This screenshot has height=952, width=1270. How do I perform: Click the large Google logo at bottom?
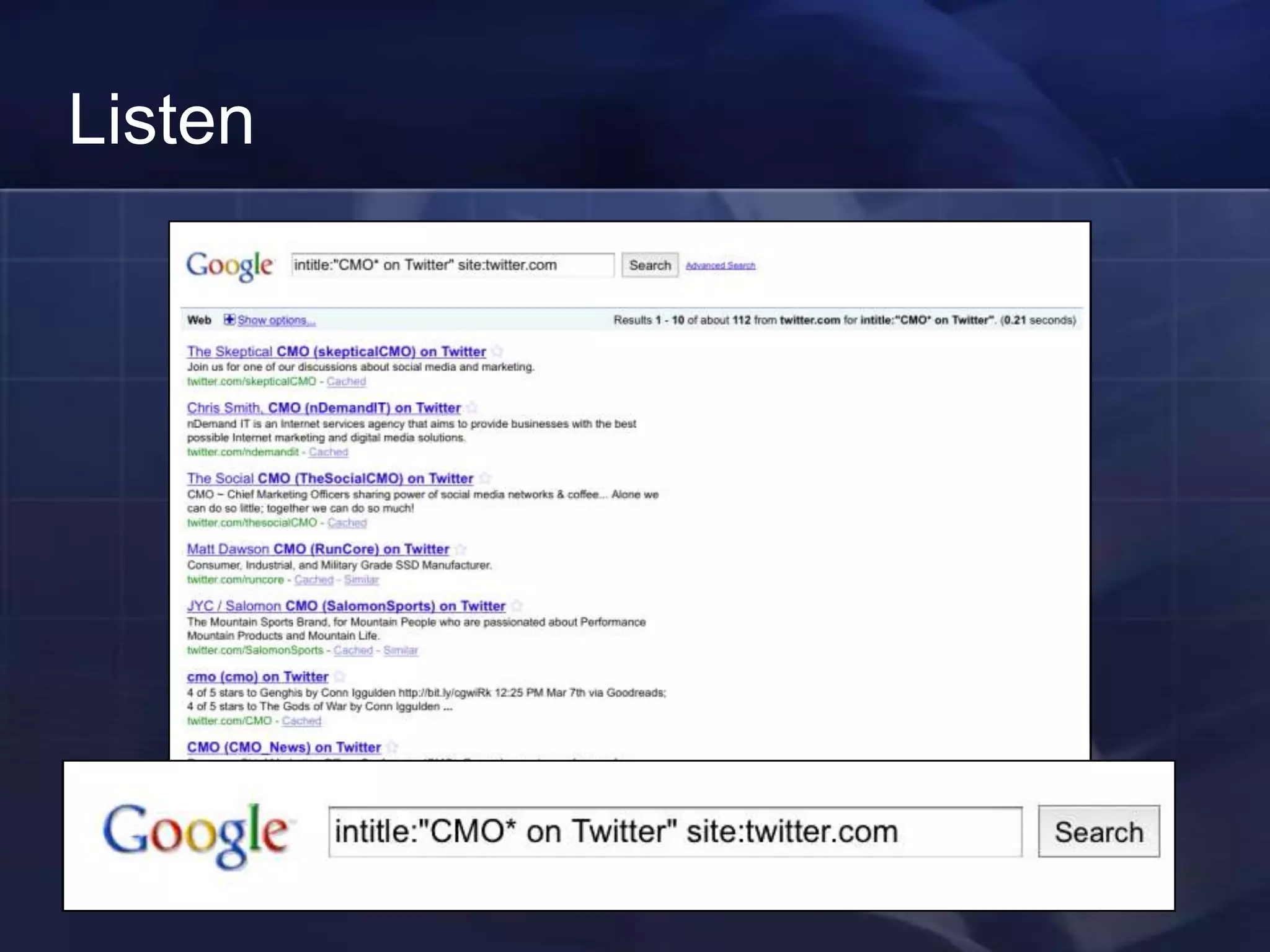coord(196,832)
